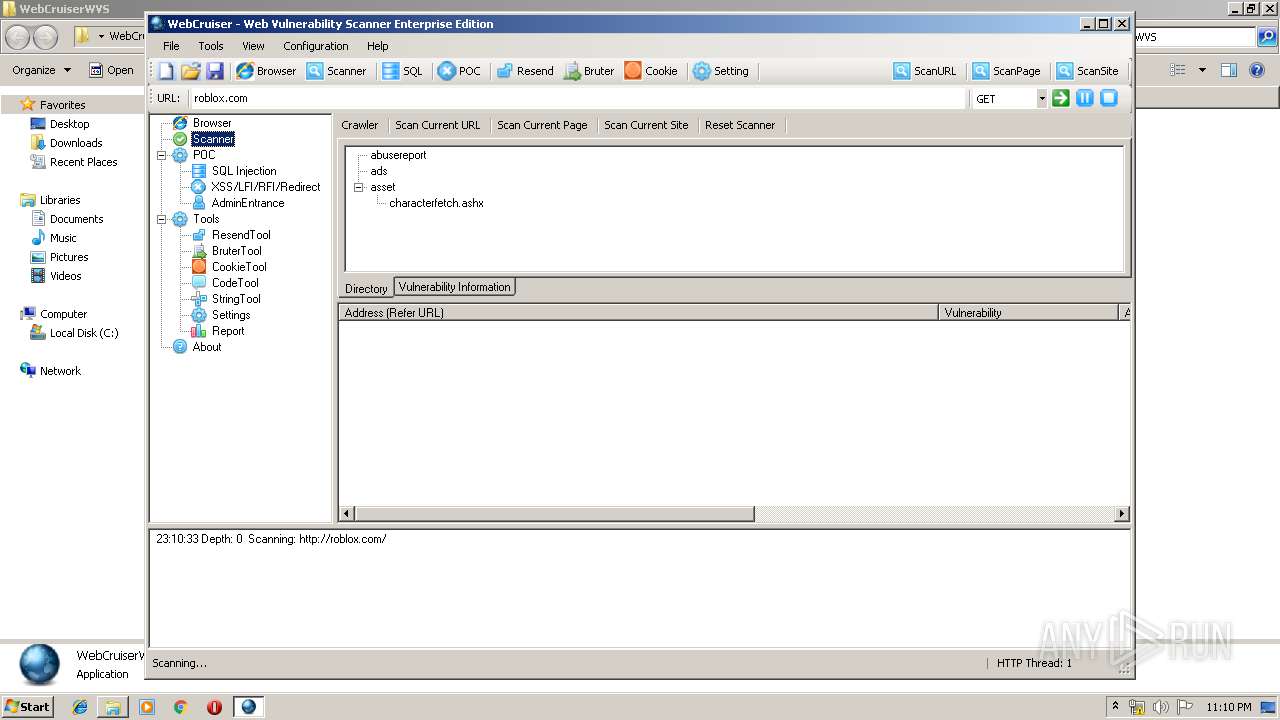1280x720 pixels.
Task: Collapse the POC tree node
Action: pyautogui.click(x=161, y=155)
